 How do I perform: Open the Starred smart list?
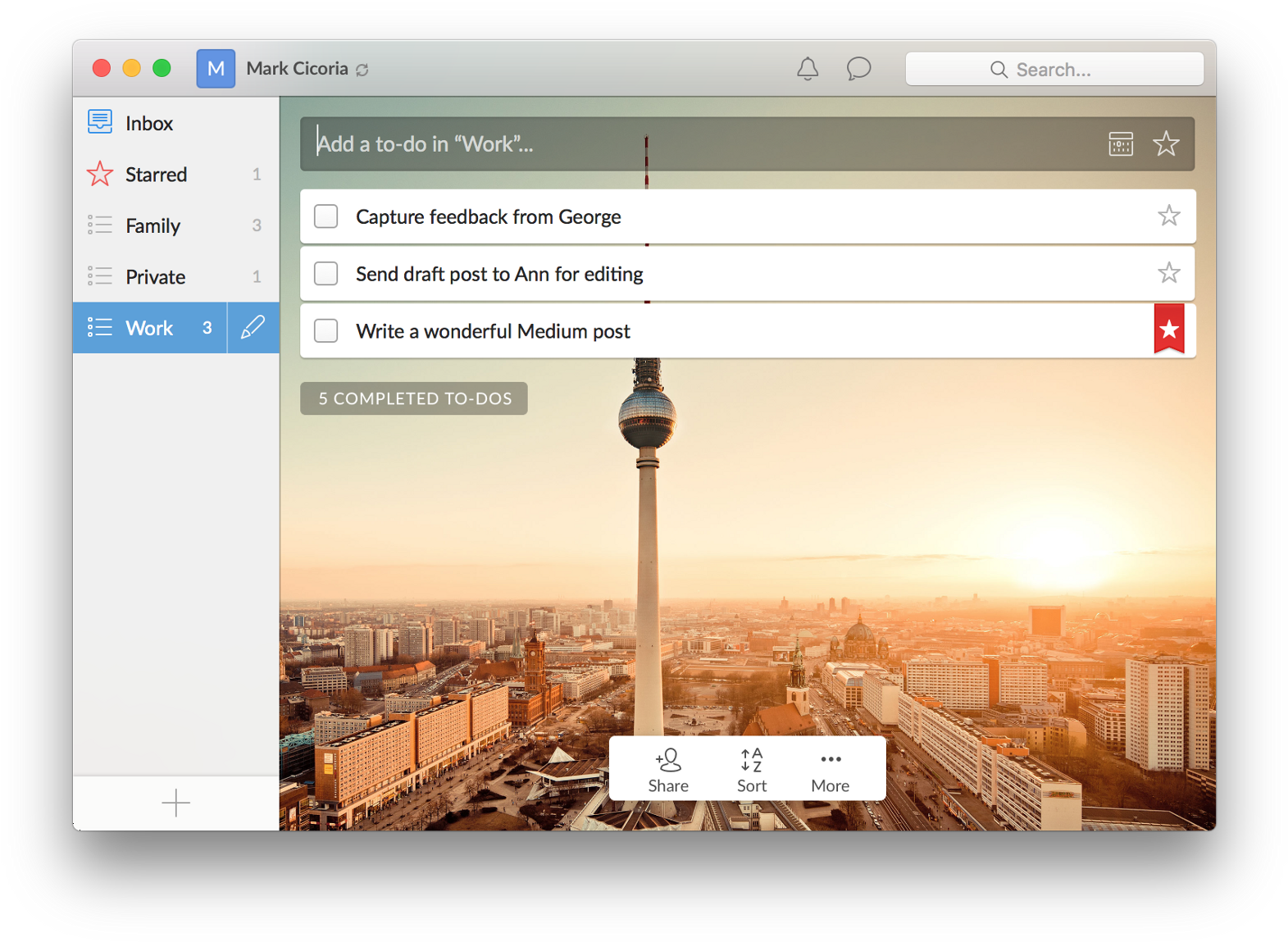pos(156,175)
